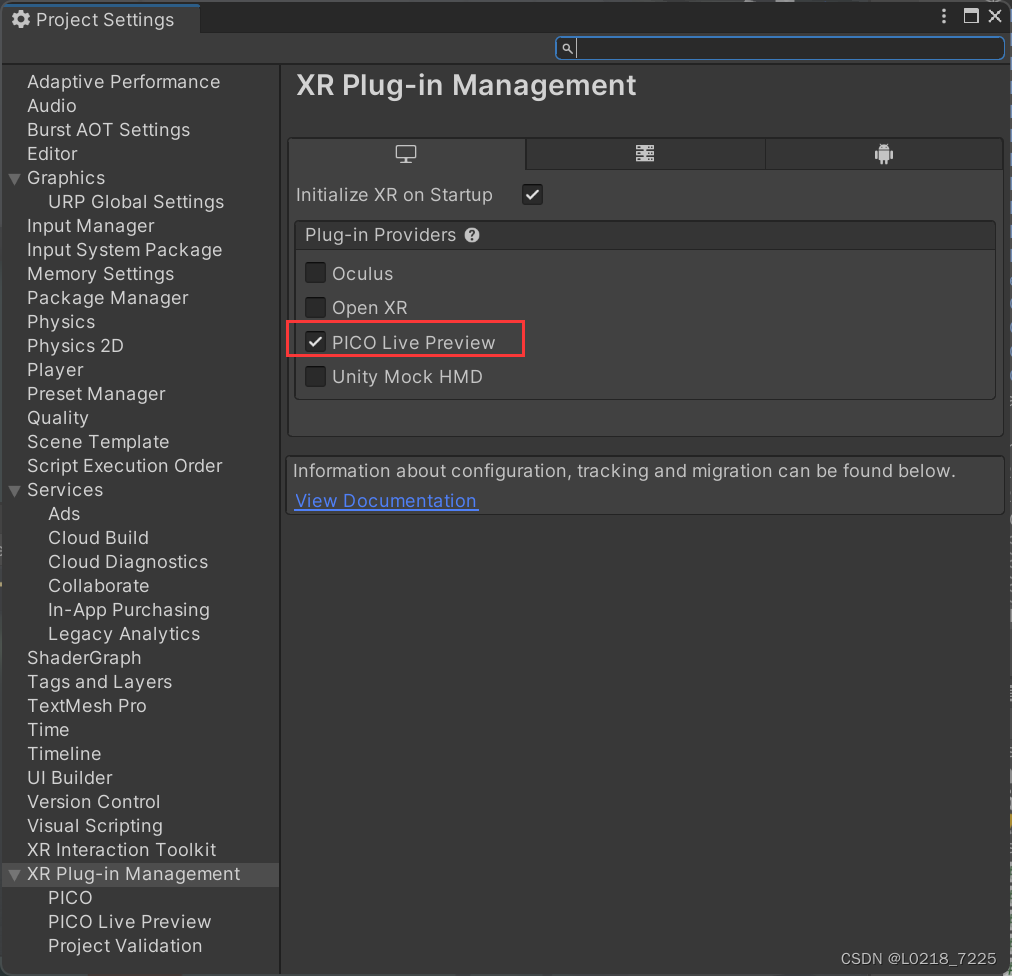The height and width of the screenshot is (976, 1012).
Task: Open View Documentation link
Action: coord(385,500)
